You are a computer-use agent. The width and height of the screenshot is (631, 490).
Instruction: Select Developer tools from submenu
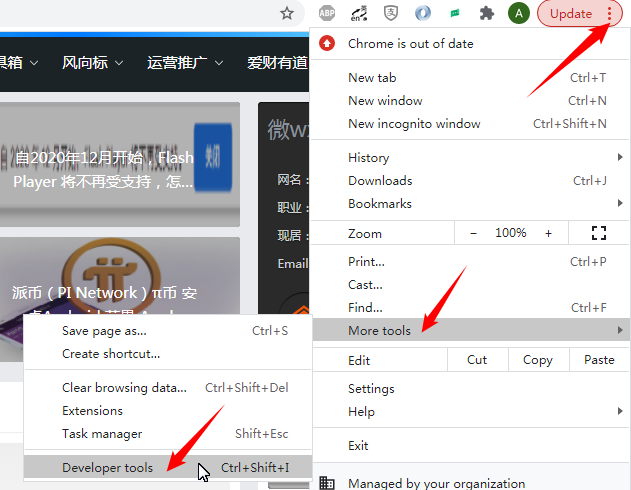[108, 467]
